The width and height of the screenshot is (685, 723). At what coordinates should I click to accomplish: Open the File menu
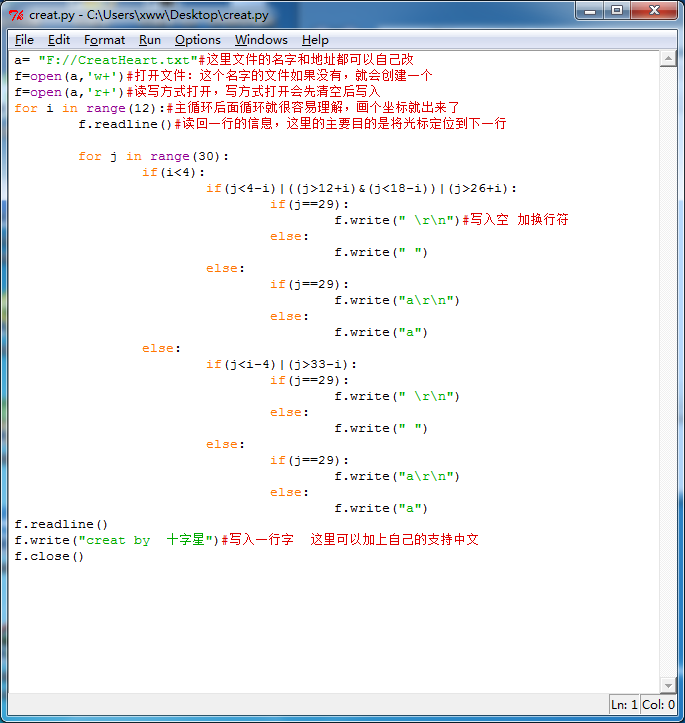24,40
